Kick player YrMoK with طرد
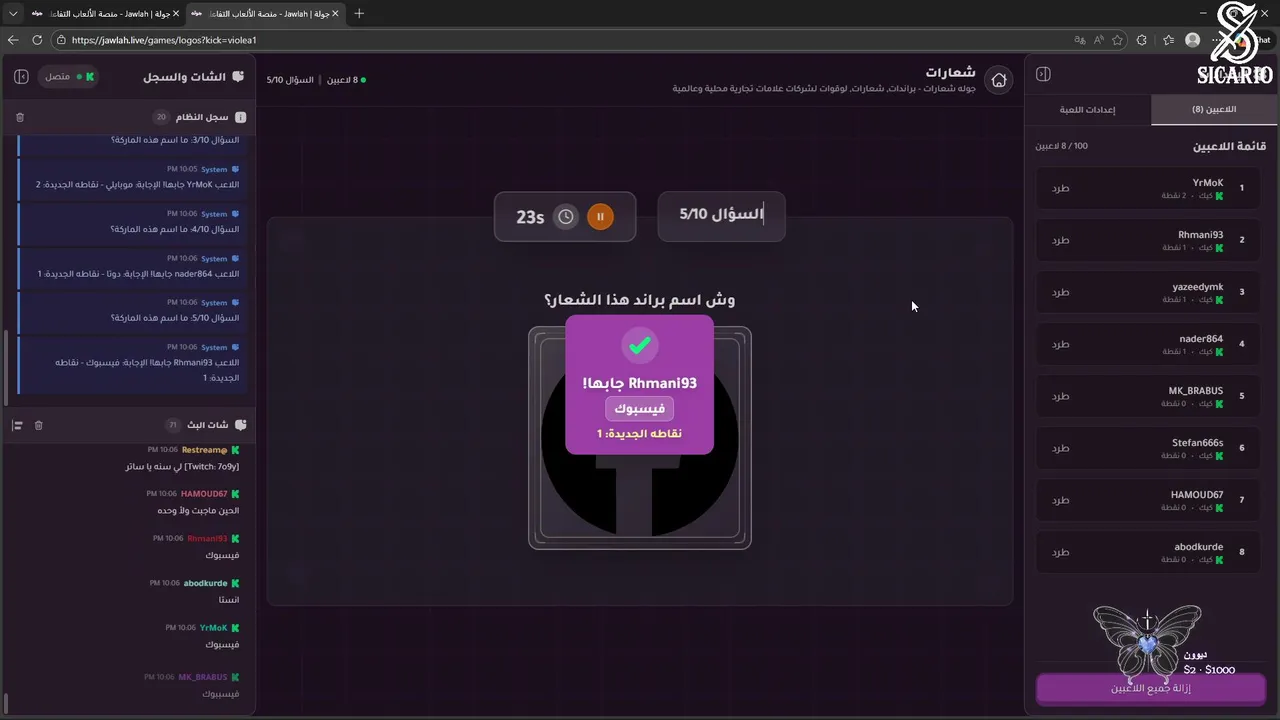Viewport: 1280px width, 720px height. [x=1060, y=188]
